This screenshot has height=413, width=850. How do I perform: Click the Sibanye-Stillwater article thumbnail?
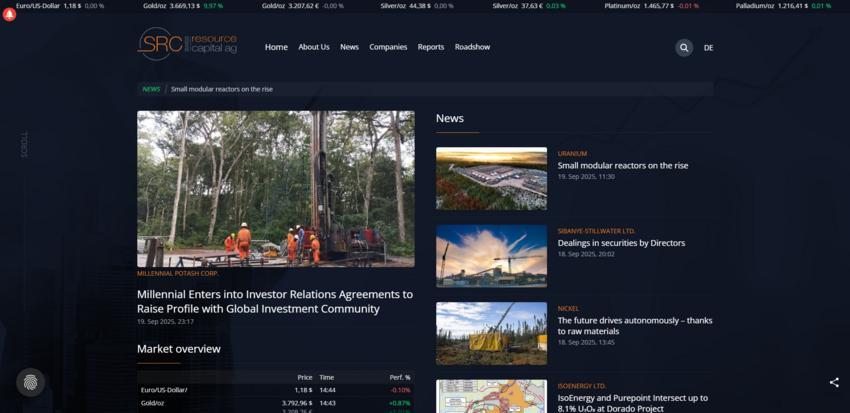coord(491,256)
